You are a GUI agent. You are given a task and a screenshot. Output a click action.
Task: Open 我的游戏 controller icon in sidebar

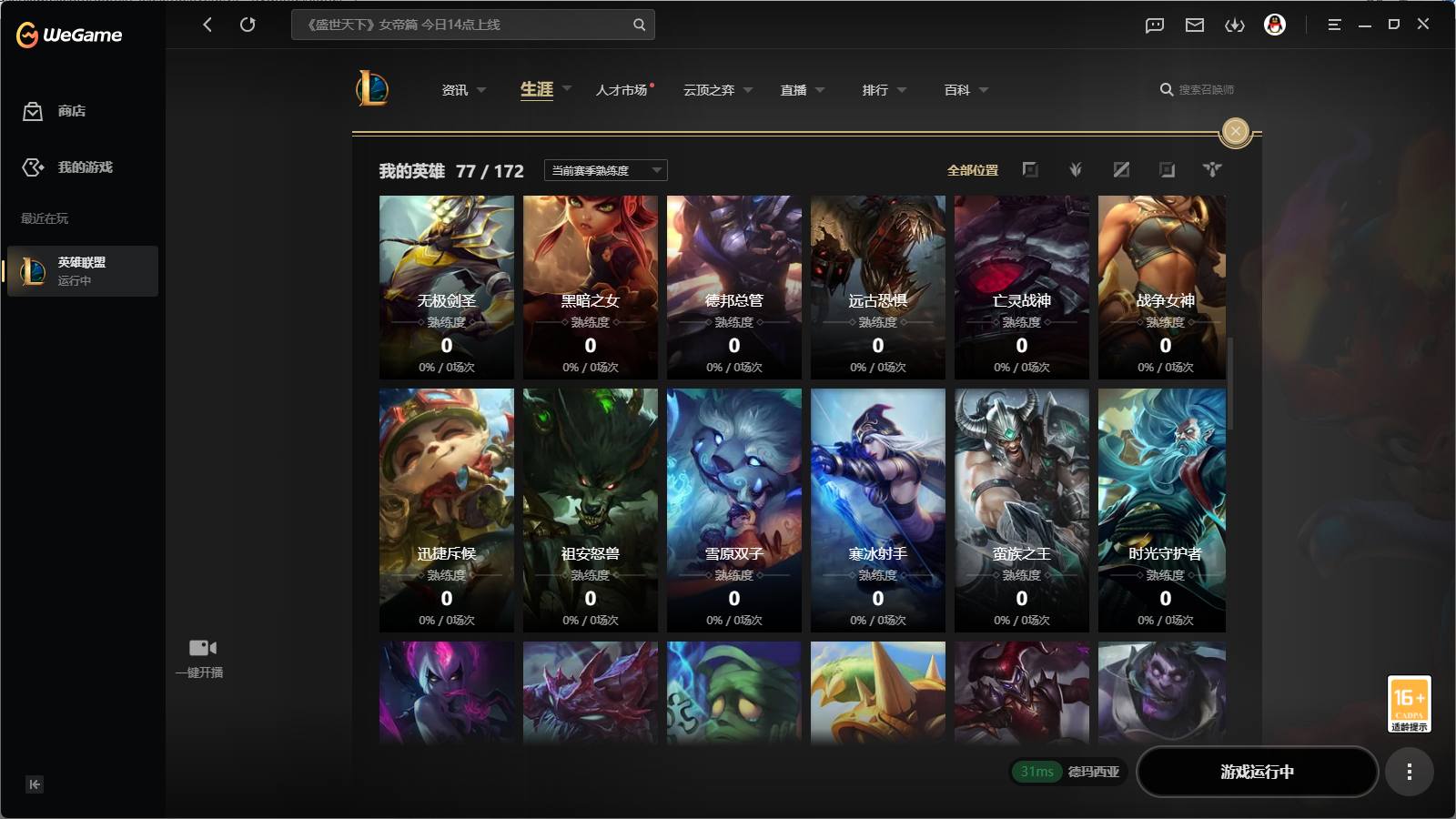point(33,167)
